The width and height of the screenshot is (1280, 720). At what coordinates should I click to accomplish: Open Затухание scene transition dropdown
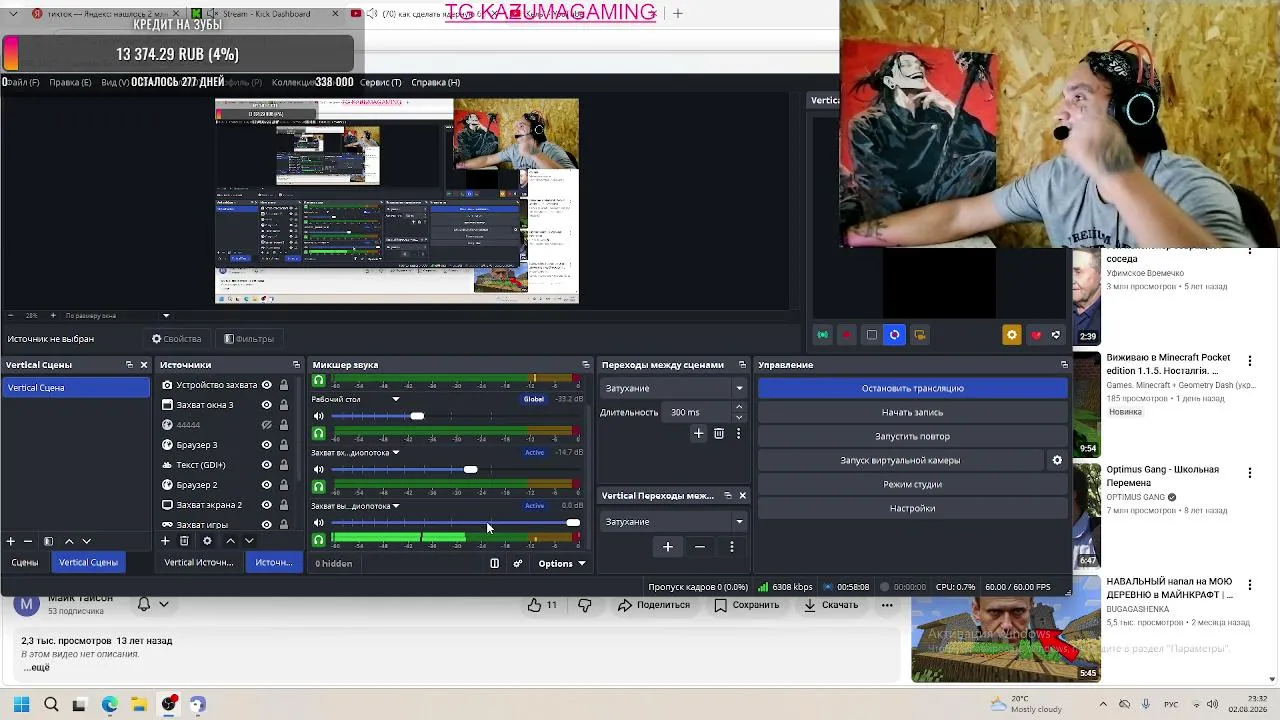point(674,388)
